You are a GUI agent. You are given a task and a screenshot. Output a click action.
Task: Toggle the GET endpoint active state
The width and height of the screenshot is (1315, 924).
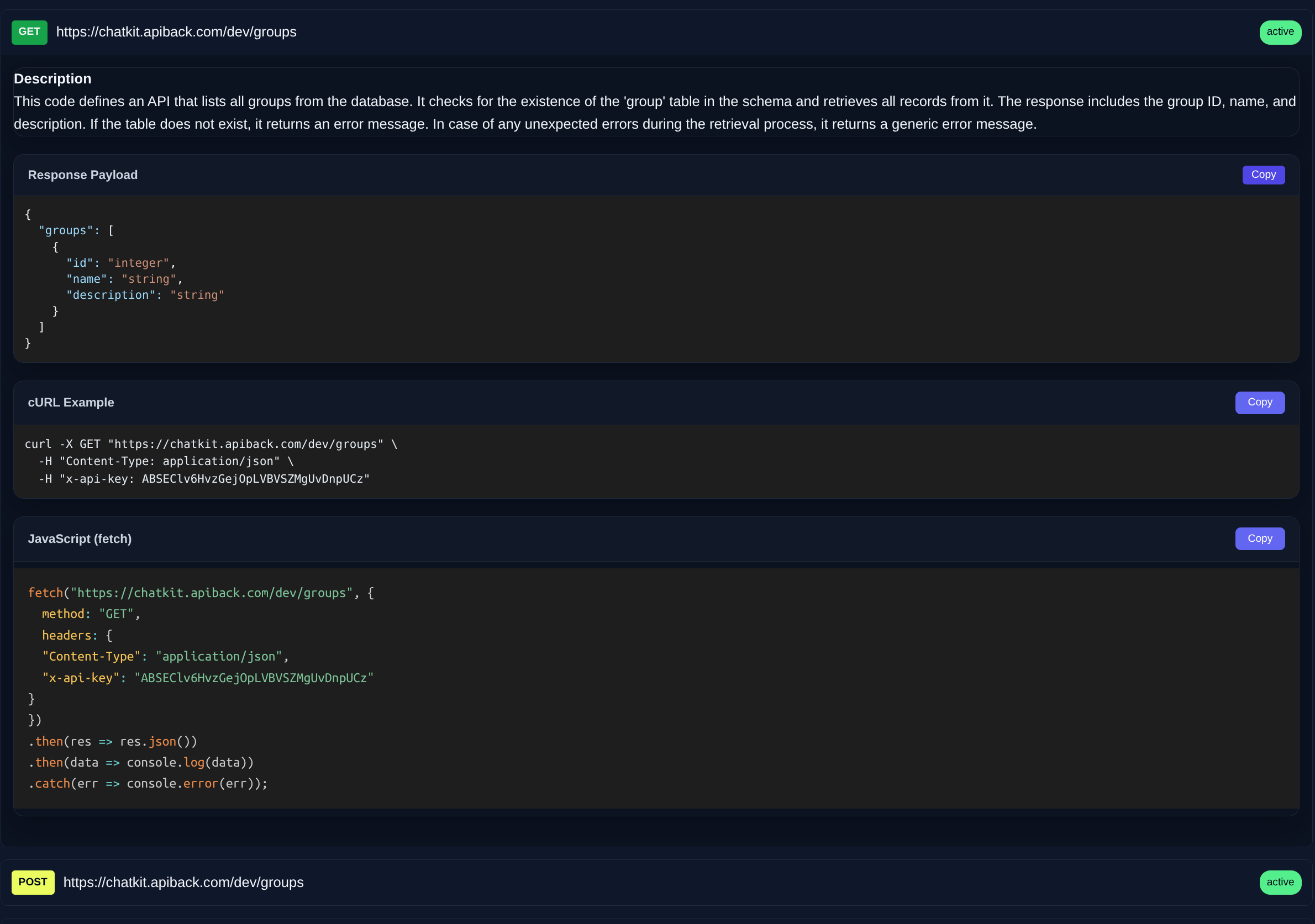(1281, 32)
